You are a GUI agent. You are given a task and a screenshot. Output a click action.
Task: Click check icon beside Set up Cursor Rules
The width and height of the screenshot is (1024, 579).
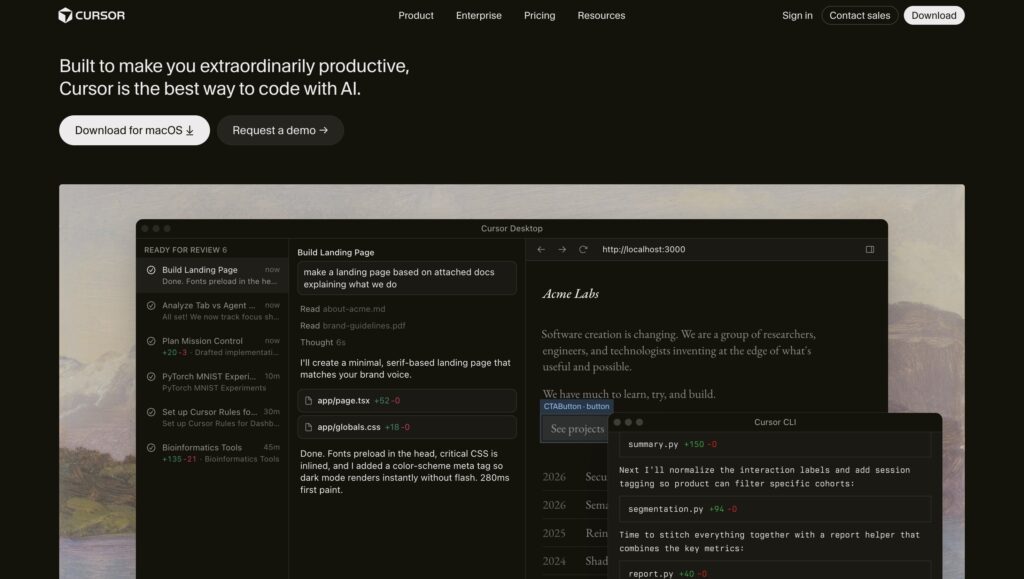click(151, 412)
